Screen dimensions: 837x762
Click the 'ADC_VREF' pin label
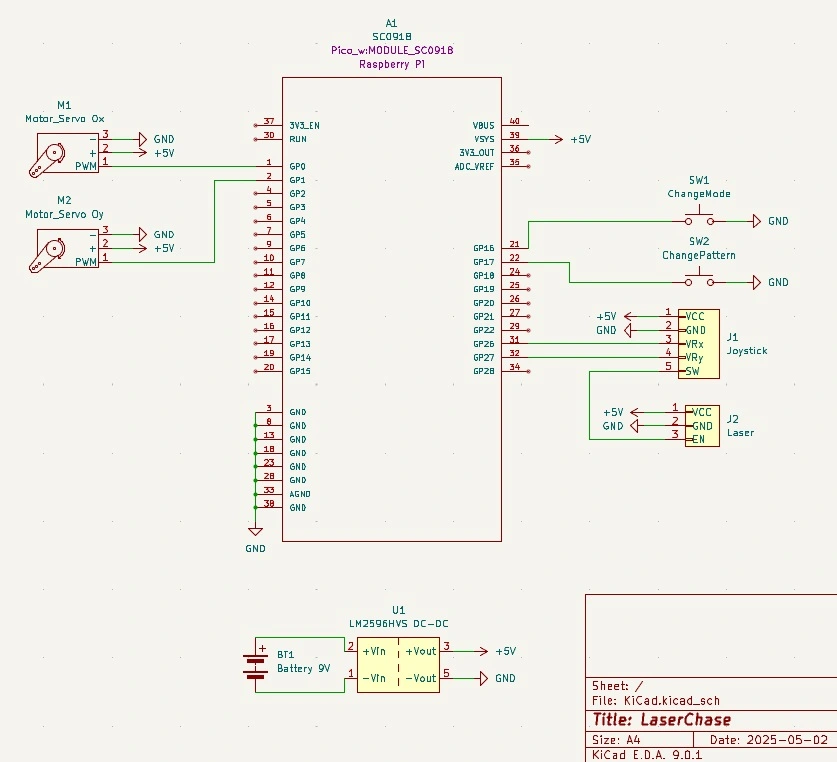point(475,167)
